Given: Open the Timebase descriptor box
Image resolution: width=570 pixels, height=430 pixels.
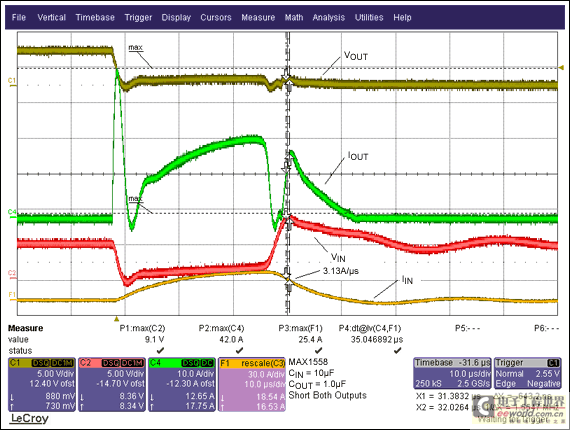Looking at the screenshot, I should click(x=452, y=373).
